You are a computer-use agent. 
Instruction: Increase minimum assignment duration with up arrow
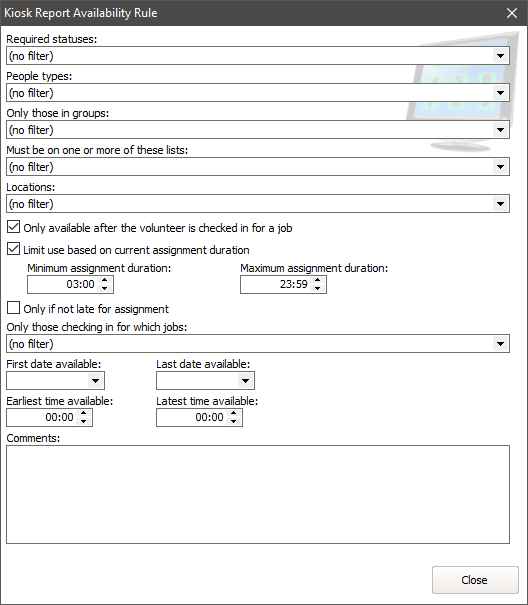pyautogui.click(x=105, y=280)
